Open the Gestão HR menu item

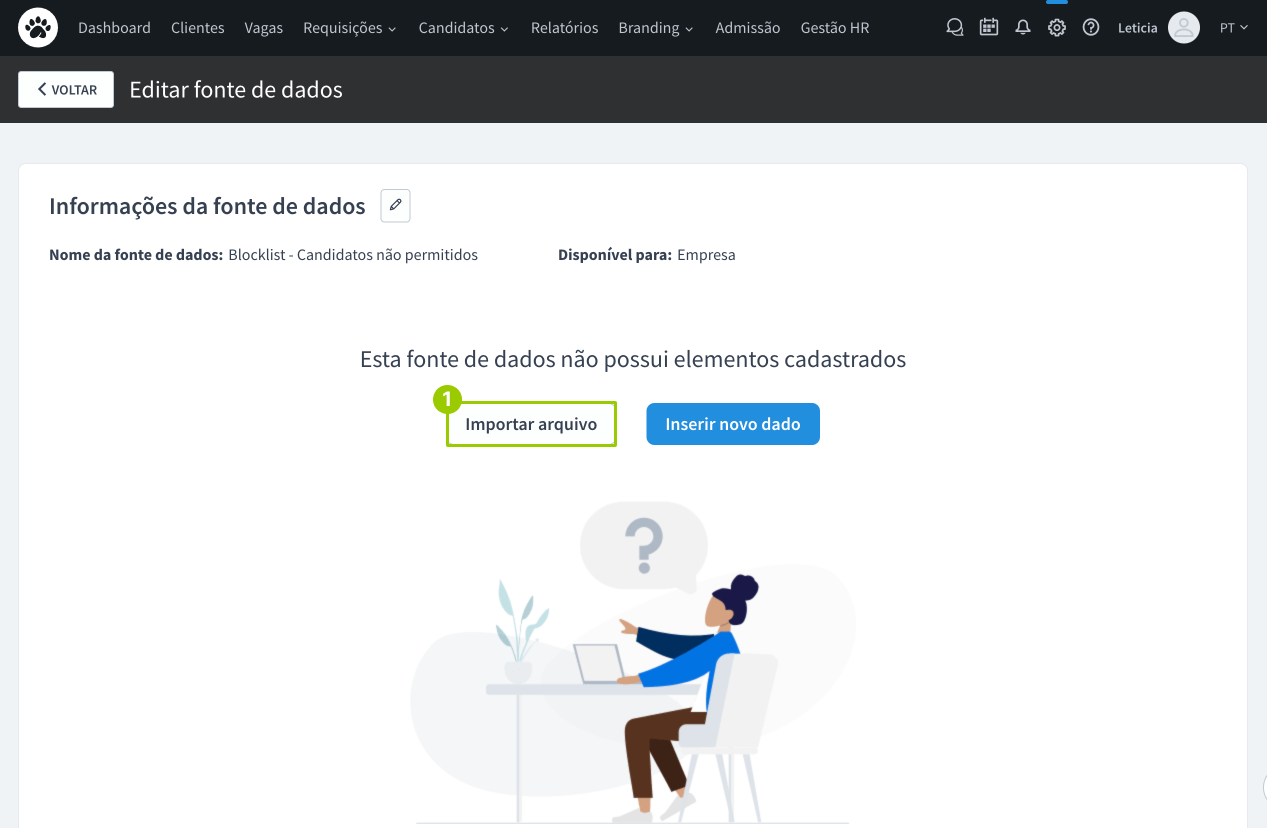pyautogui.click(x=835, y=28)
